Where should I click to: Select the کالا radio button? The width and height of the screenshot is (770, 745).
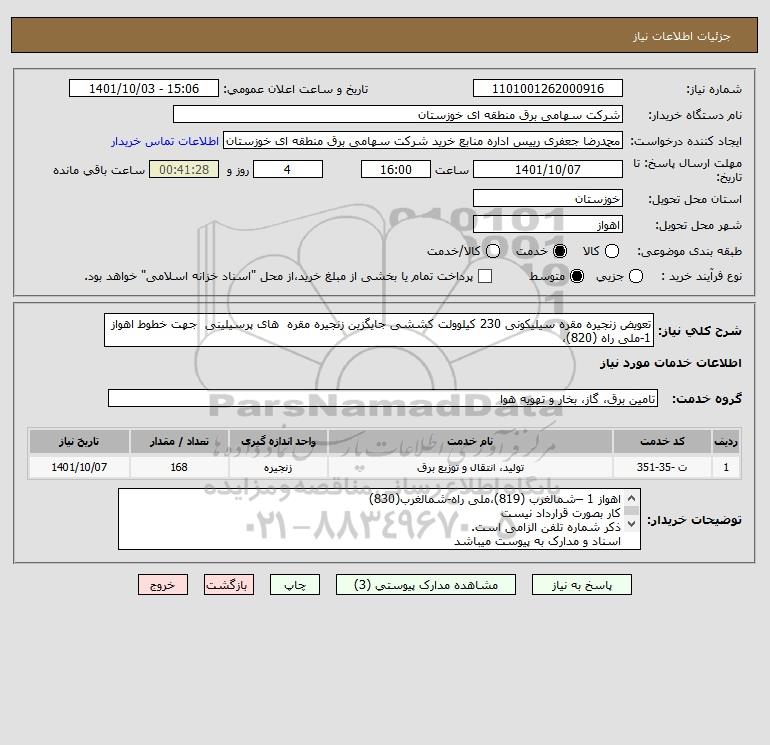612,251
